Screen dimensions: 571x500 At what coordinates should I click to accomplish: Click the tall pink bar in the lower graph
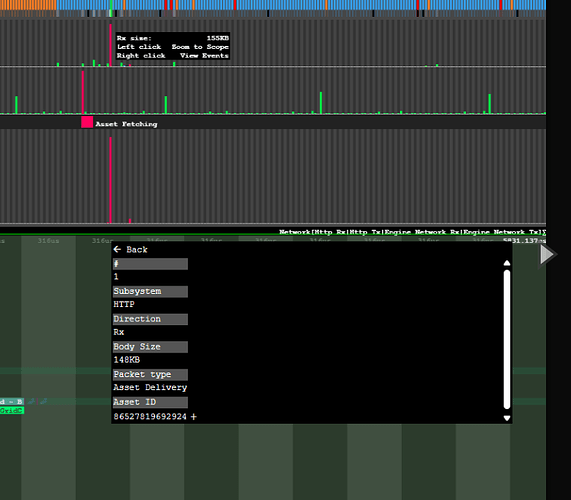(110, 180)
